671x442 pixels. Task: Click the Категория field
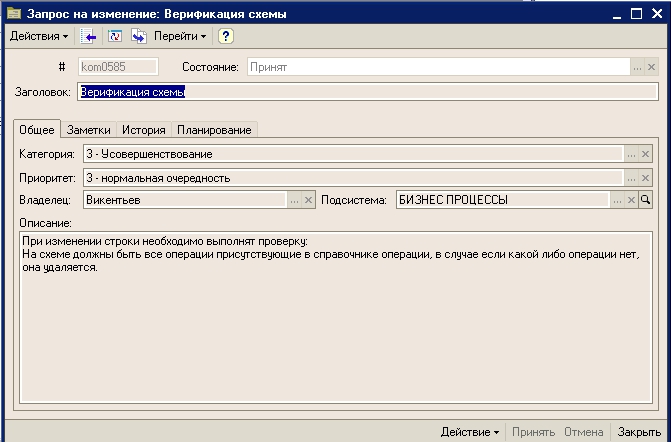click(353, 154)
